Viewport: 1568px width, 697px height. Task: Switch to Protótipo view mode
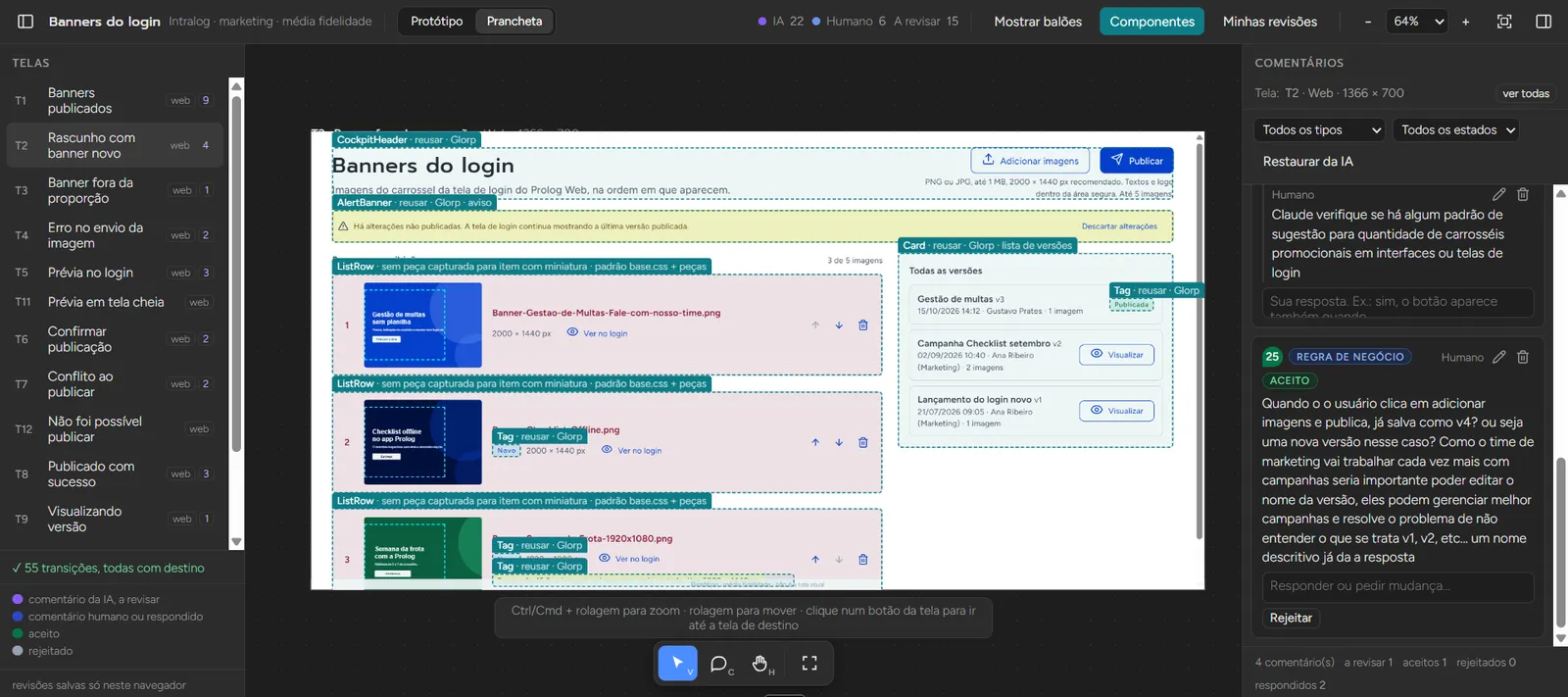pos(436,22)
